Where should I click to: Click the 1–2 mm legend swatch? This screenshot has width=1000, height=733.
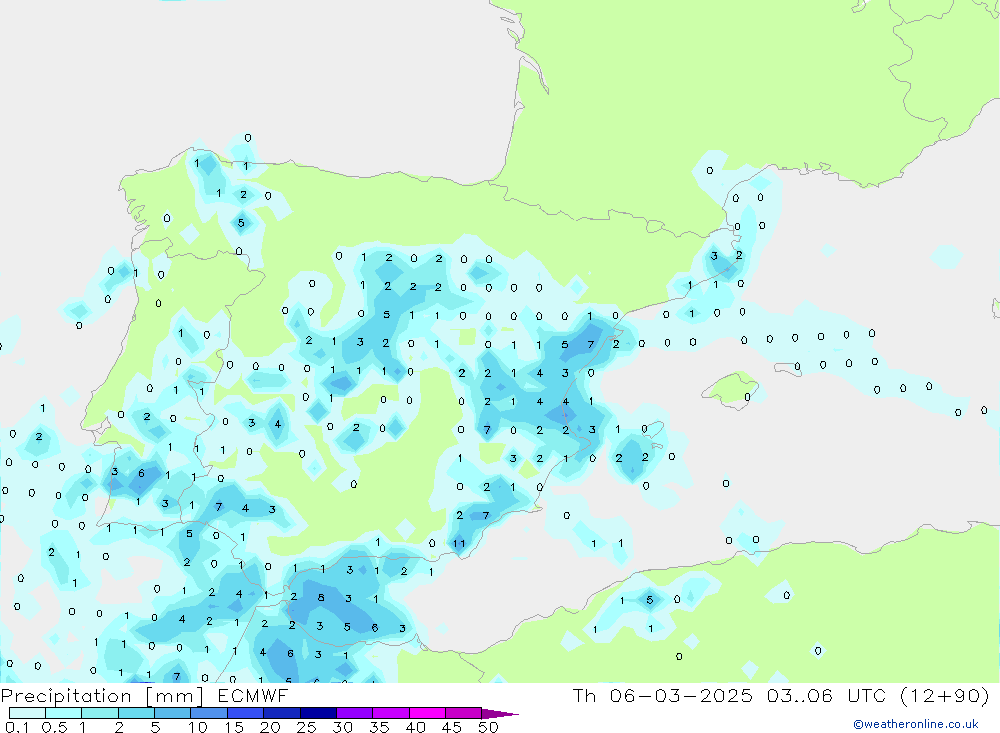point(100,713)
